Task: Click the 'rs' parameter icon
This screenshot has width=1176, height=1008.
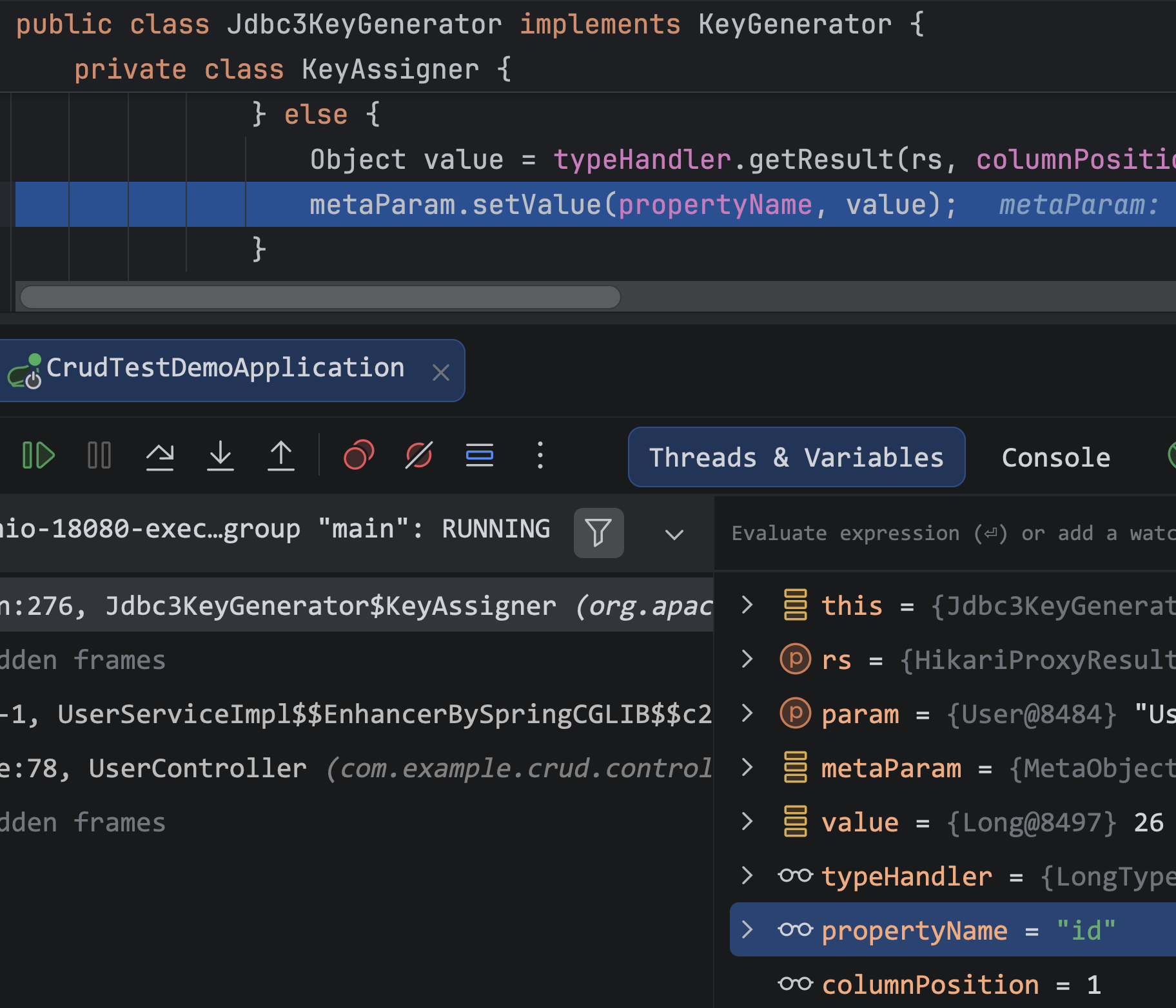Action: (795, 659)
